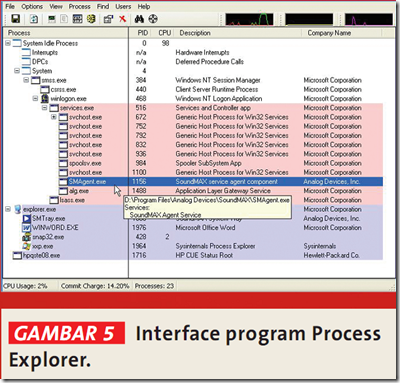Click 'Application Layer Gateway Service' description
Screen dimensions: 400x383
[x=223, y=191]
